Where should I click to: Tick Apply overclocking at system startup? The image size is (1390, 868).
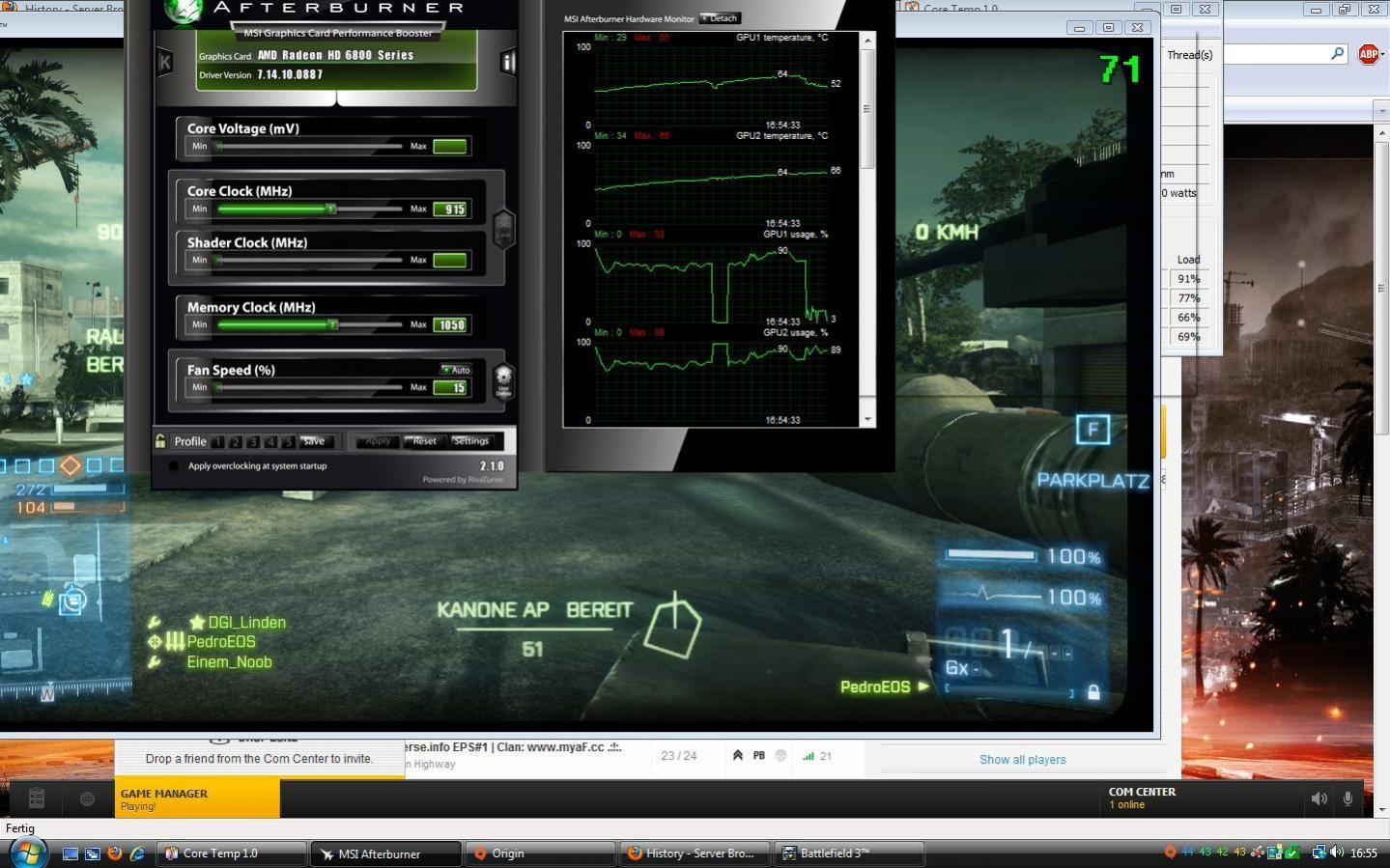pyautogui.click(x=174, y=465)
